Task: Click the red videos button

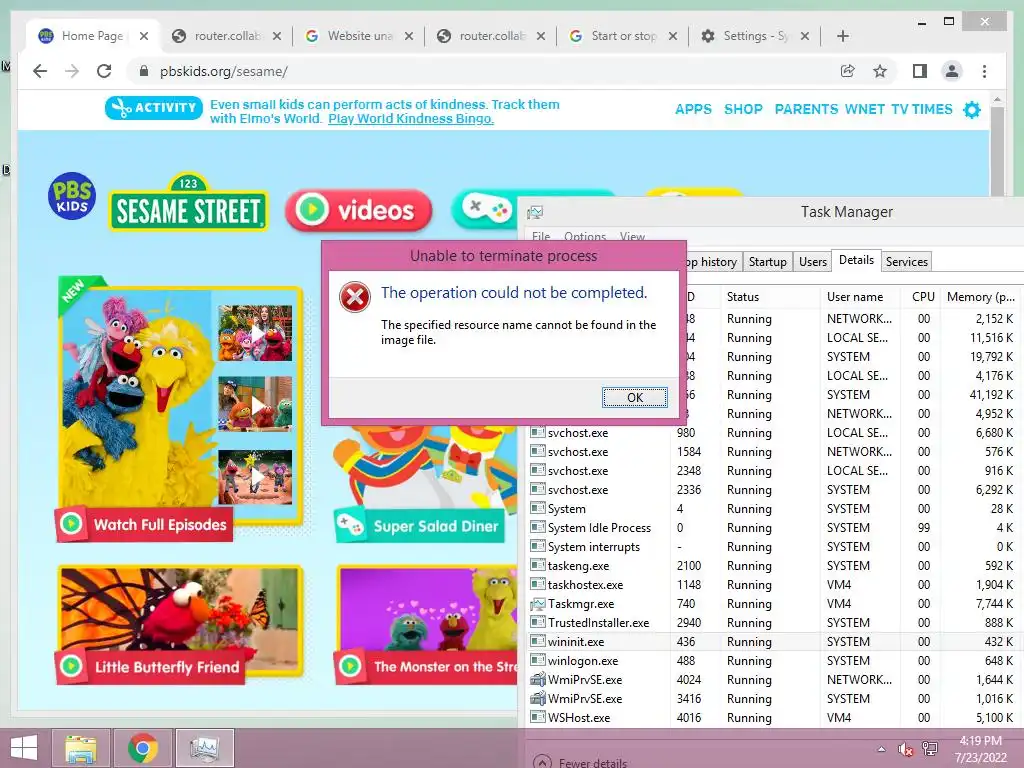Action: pyautogui.click(x=359, y=210)
